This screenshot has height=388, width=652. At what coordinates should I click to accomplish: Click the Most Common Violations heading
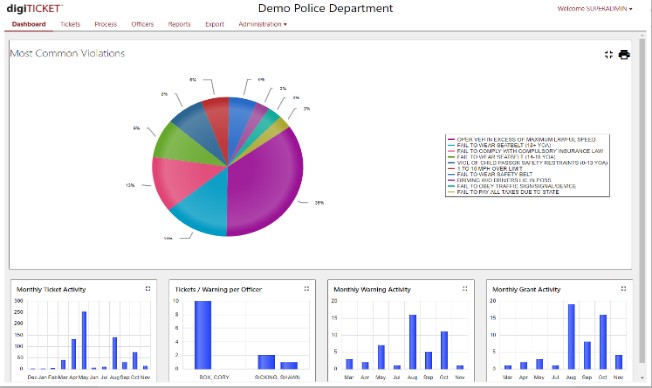[x=67, y=53]
